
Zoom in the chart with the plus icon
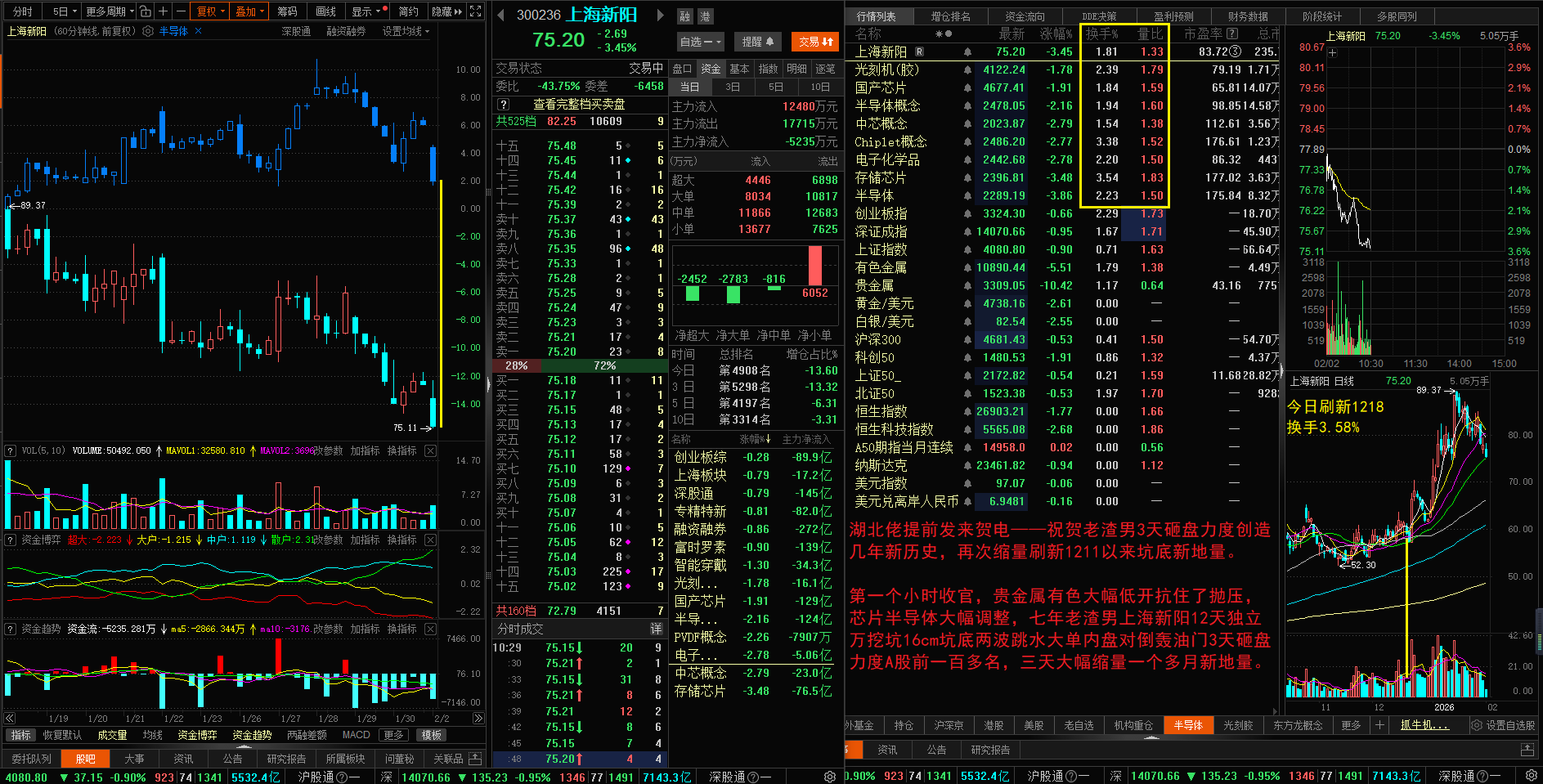(164, 11)
